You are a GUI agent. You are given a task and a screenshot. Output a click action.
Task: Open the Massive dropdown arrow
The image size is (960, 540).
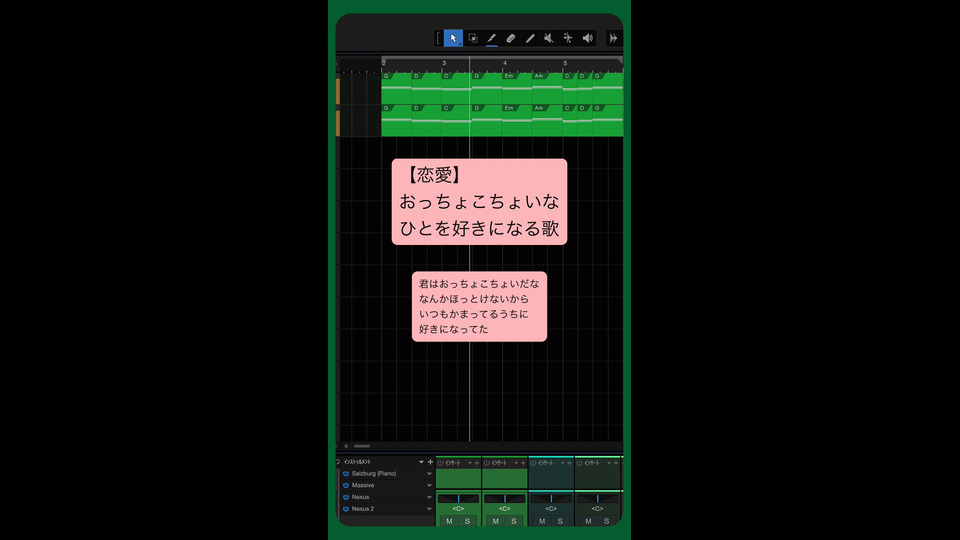point(429,486)
